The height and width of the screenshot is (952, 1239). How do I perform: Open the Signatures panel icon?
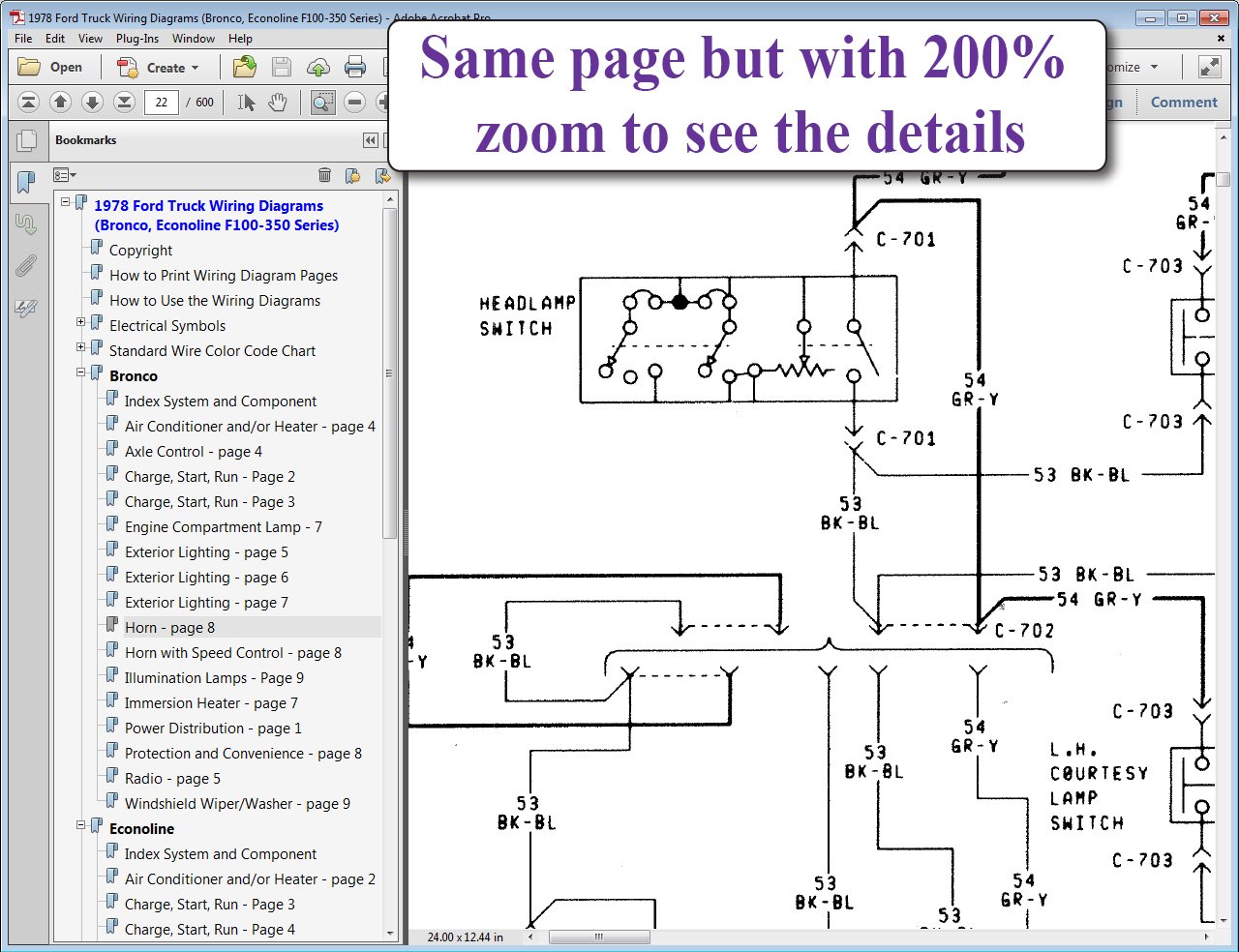(26, 309)
